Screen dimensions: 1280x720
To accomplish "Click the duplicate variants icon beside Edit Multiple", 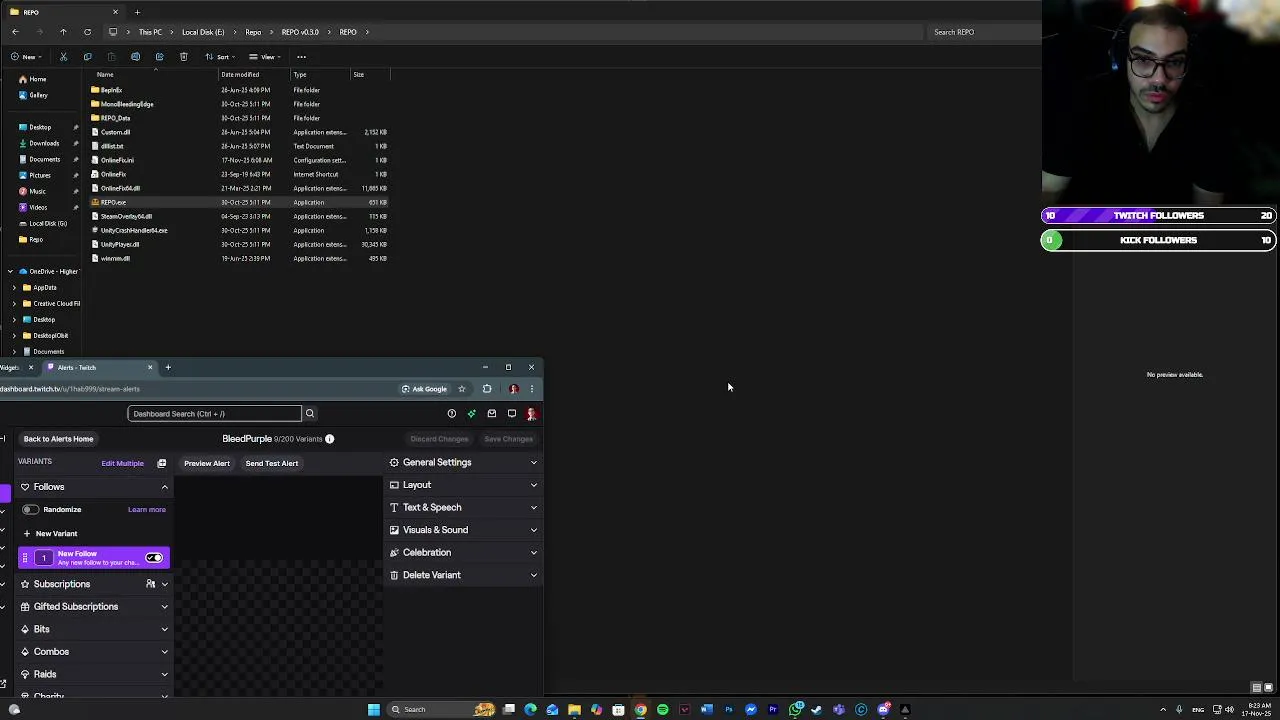I will pos(161,463).
